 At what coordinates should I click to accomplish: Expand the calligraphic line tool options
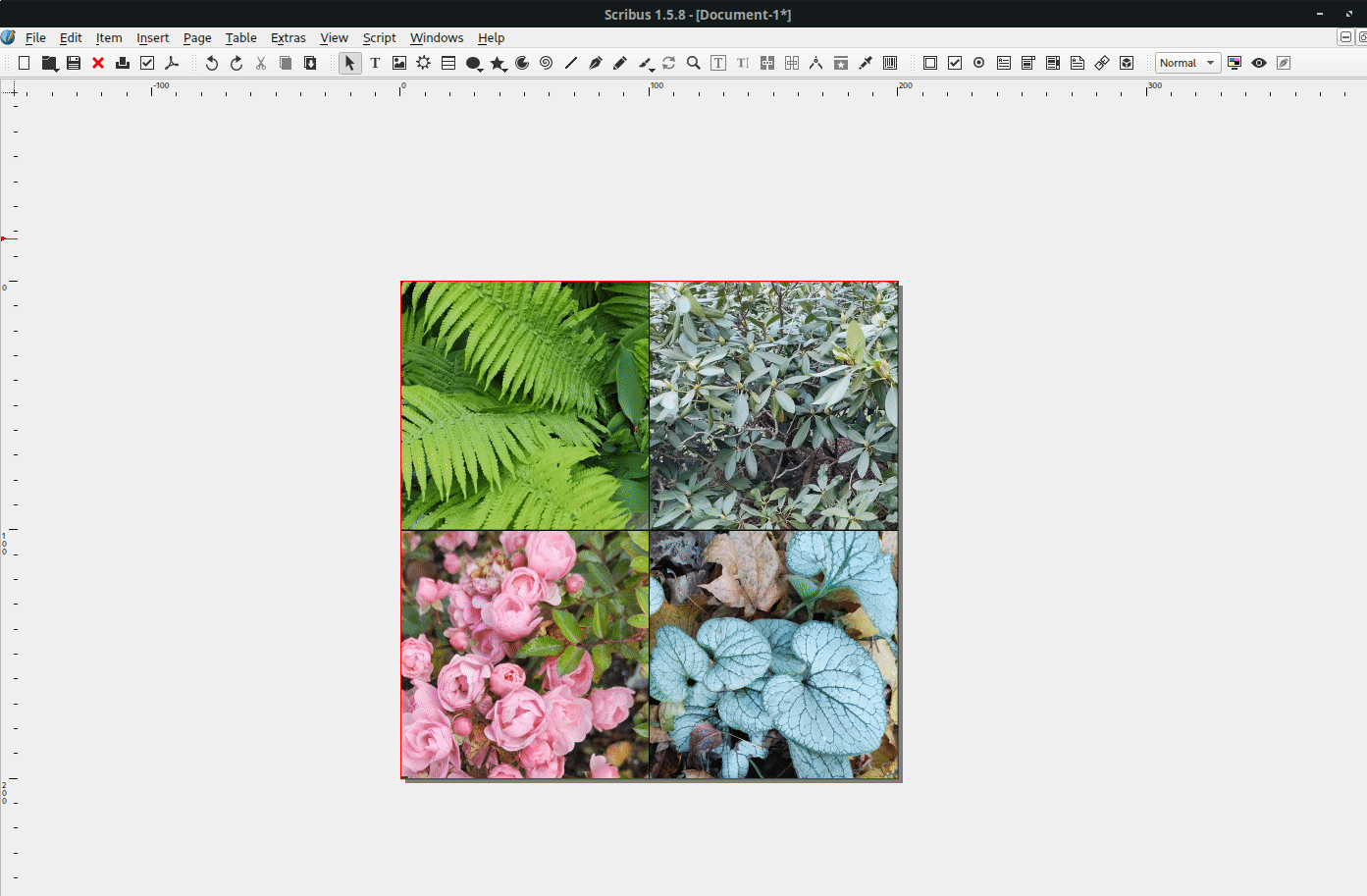(x=652, y=69)
